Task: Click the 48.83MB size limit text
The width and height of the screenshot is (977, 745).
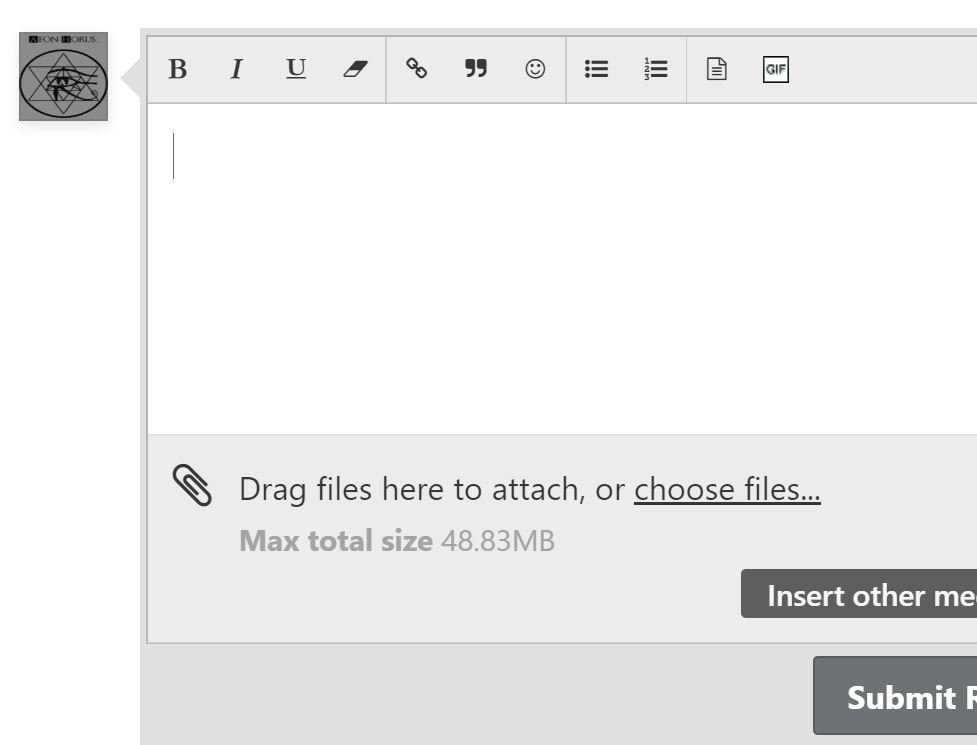Action: pos(497,541)
